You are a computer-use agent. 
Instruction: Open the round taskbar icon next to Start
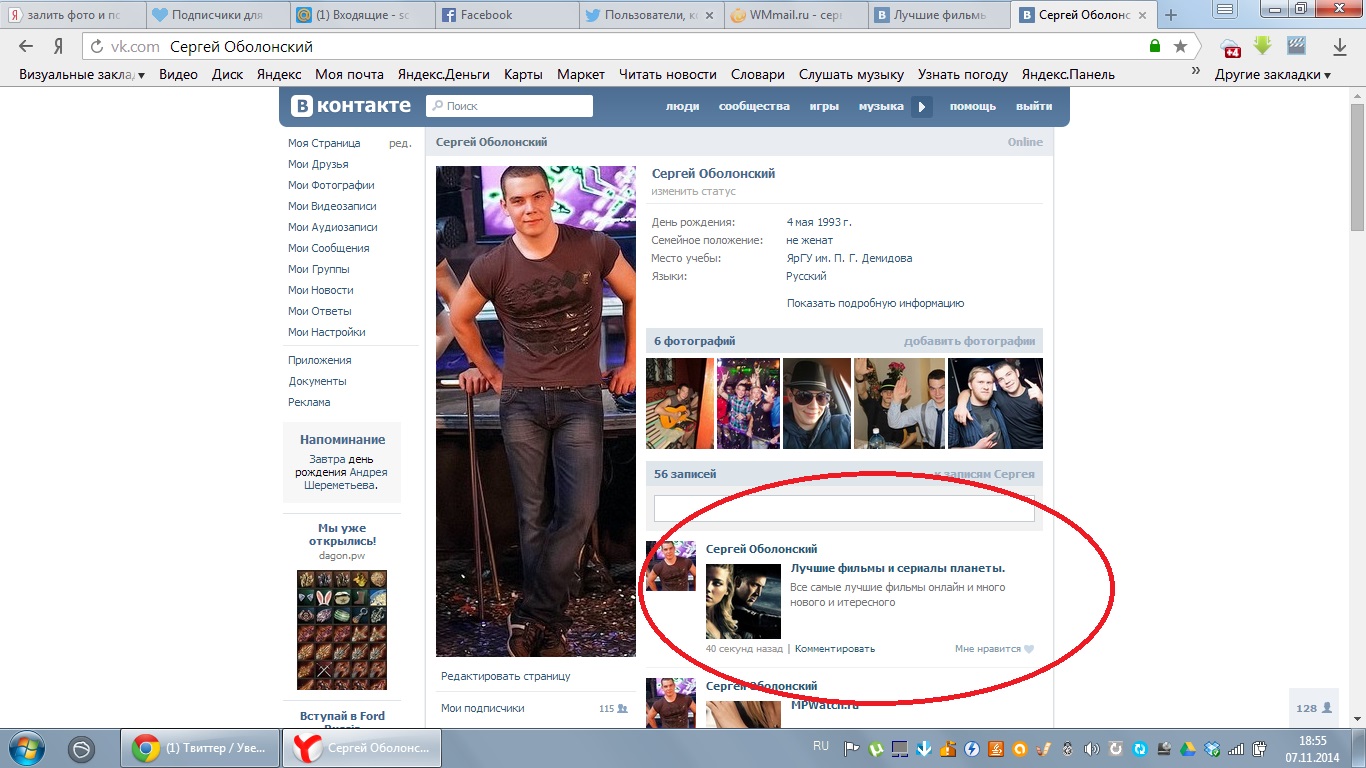tap(82, 748)
